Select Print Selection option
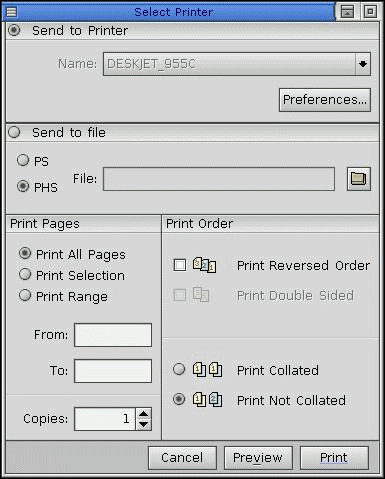385x479 pixels. [x=25, y=274]
